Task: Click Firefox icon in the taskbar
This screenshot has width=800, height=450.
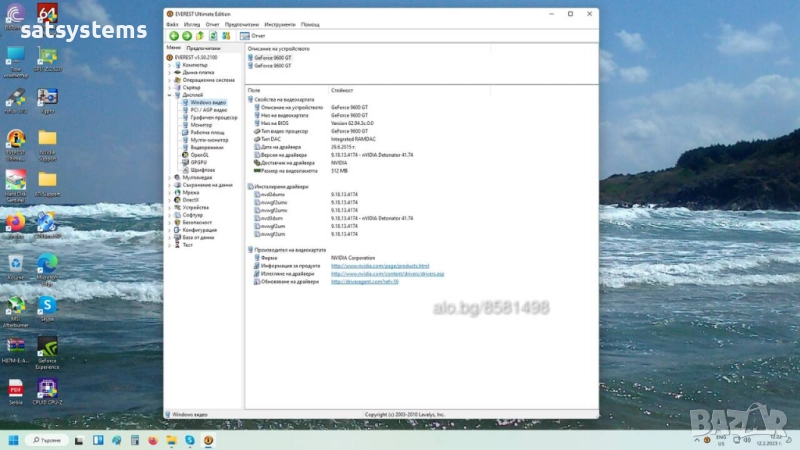Action: [152, 440]
